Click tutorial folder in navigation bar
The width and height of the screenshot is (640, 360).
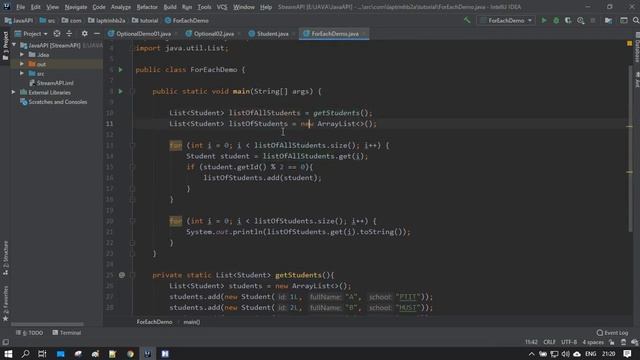(146, 20)
